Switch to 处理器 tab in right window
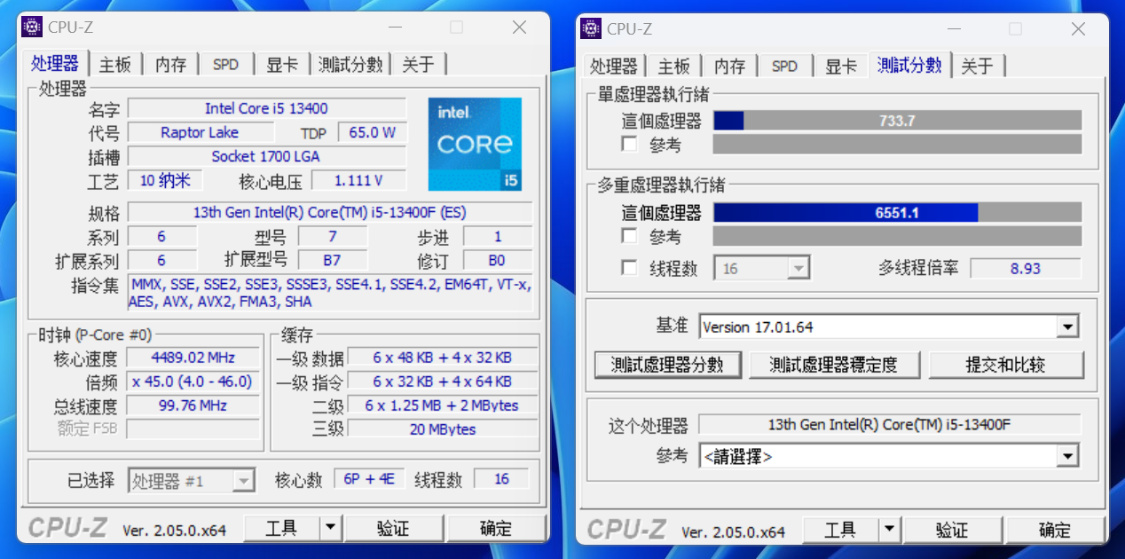 coord(613,66)
